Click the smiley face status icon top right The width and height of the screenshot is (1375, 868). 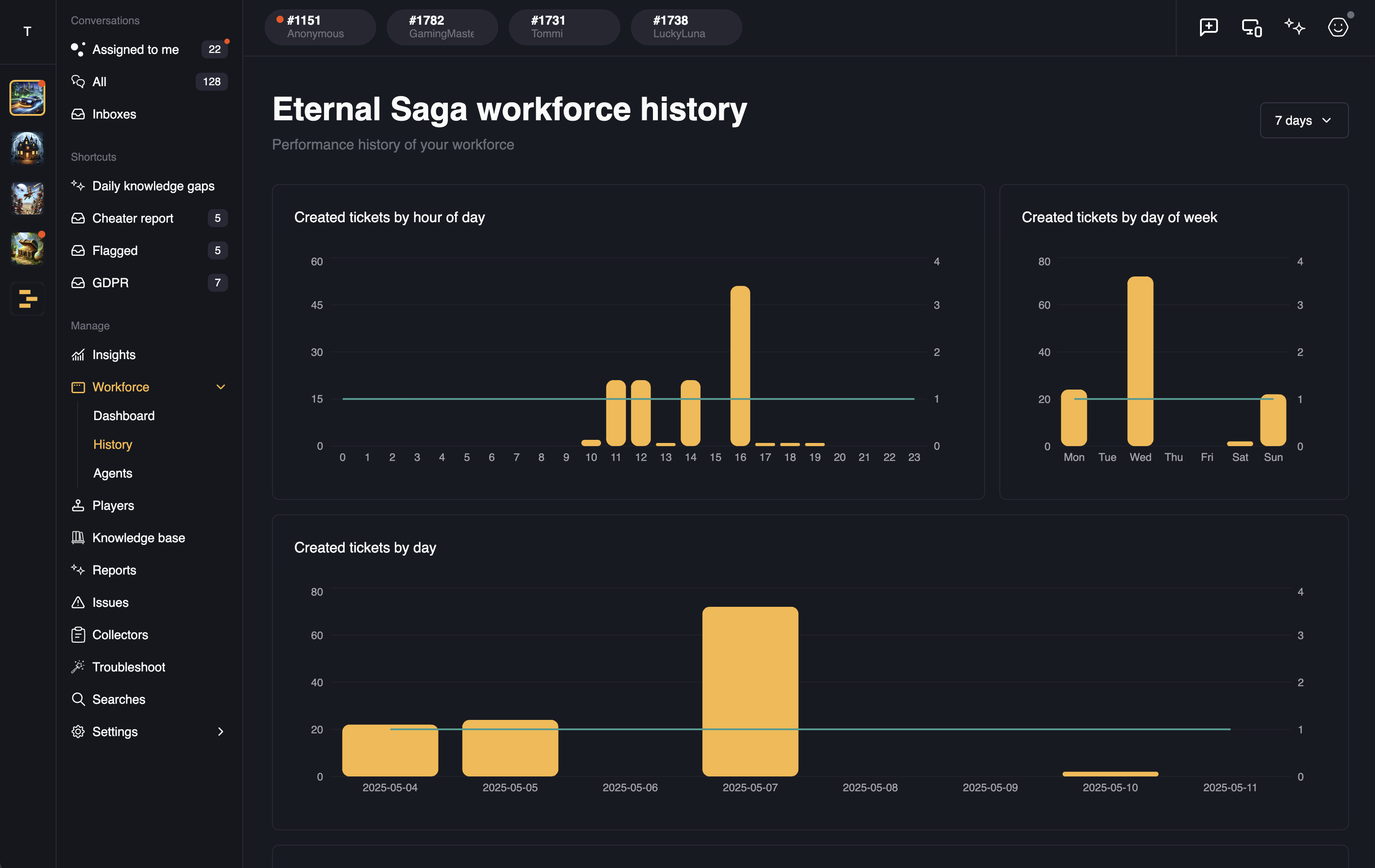[x=1338, y=27]
